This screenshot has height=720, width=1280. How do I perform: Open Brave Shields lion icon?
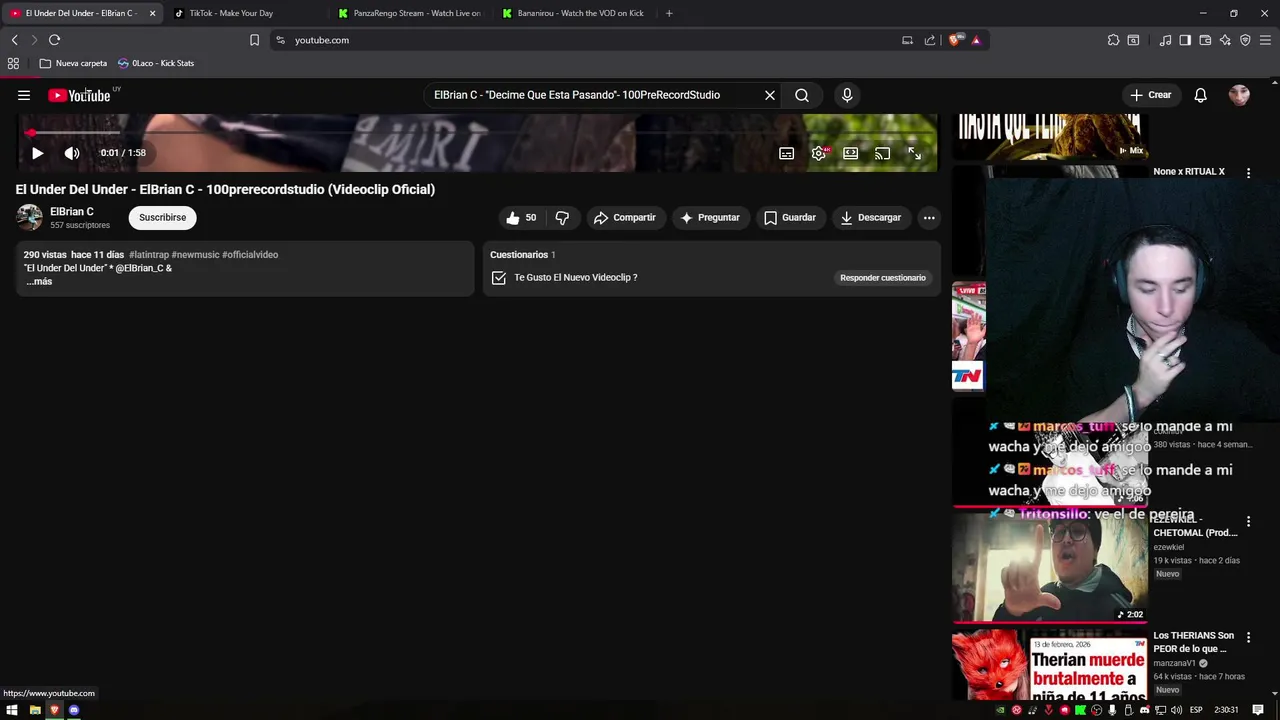(x=954, y=40)
